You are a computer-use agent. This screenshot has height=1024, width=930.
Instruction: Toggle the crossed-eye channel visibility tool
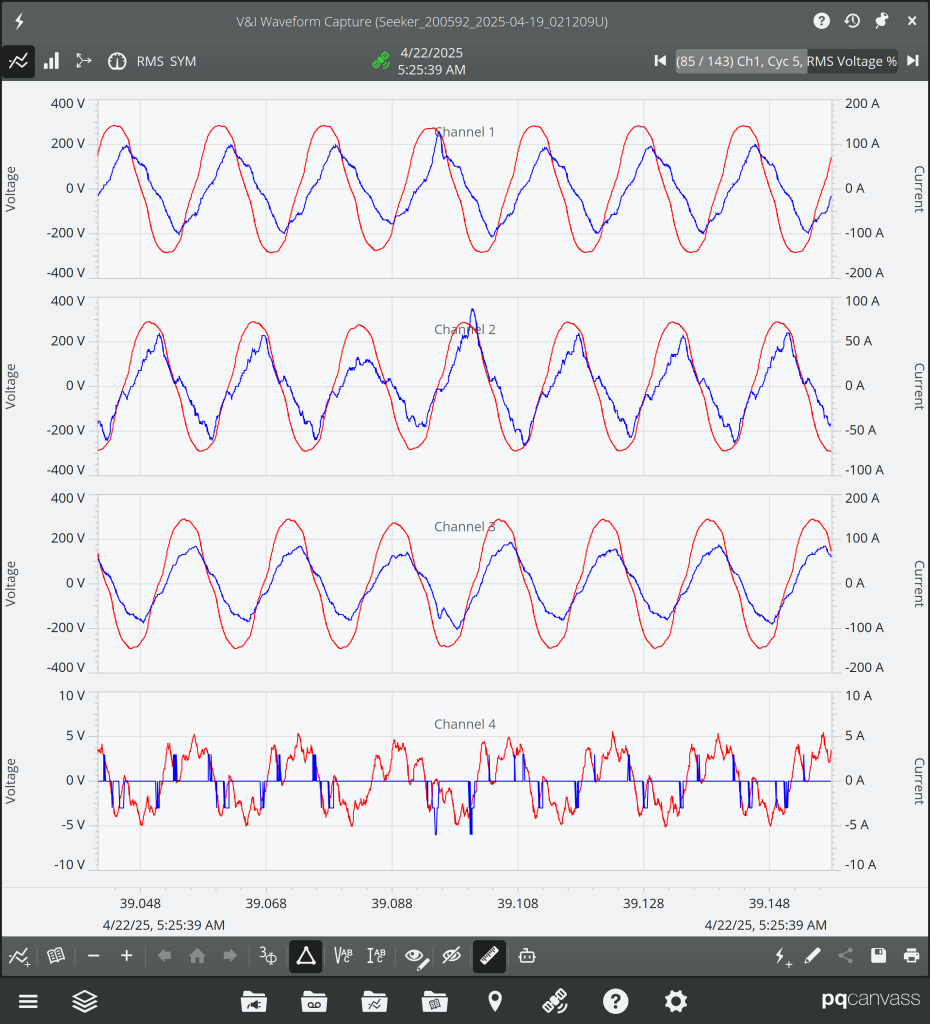point(451,956)
